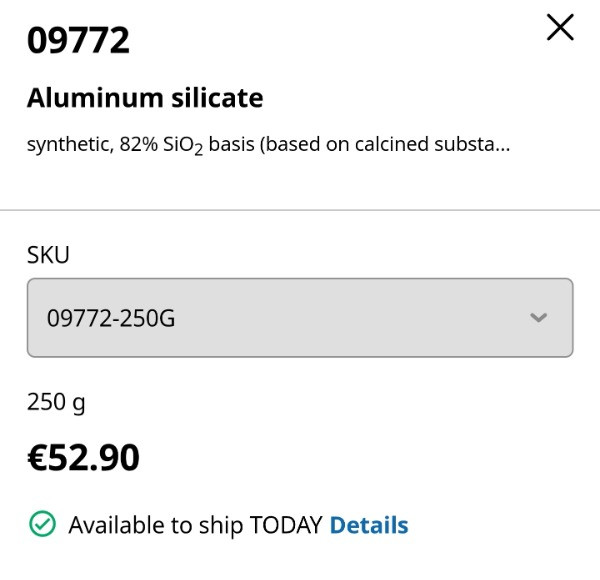Viewport: 600px width, 580px height.
Task: Click the word TODAY in availability line
Action: (286, 525)
